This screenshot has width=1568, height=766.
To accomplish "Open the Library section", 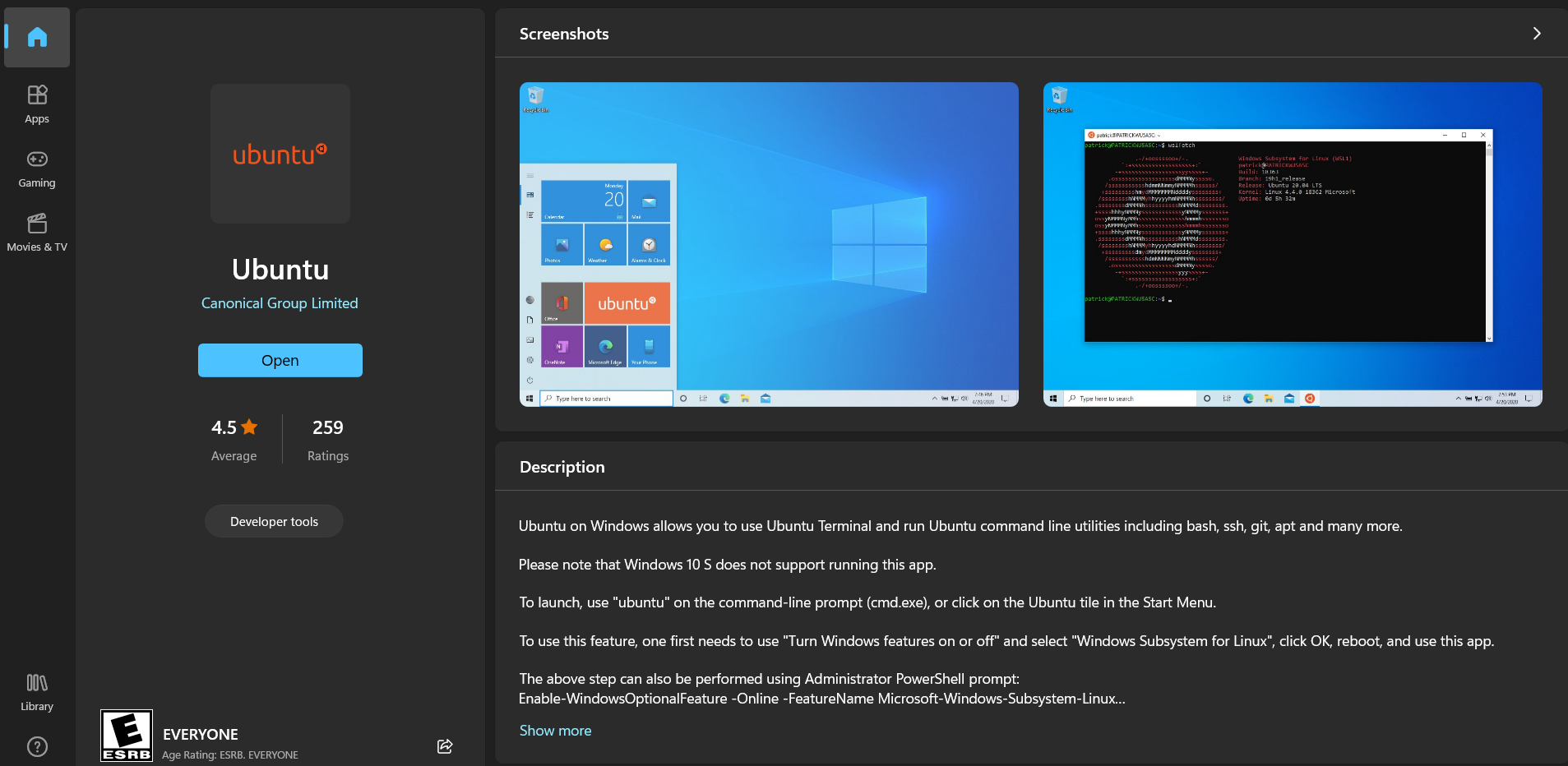I will [x=37, y=692].
